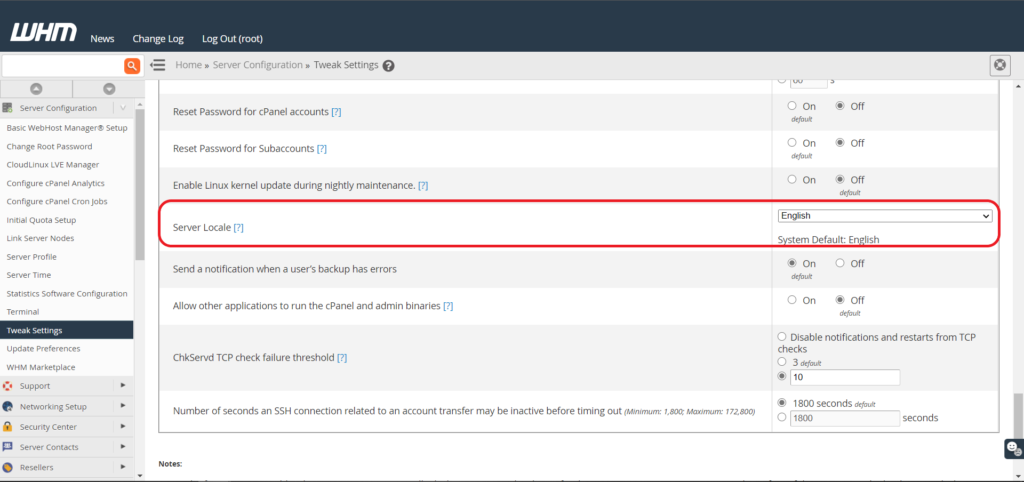Open the Change Log menu item
Image resolution: width=1024 pixels, height=482 pixels.
[x=158, y=39]
